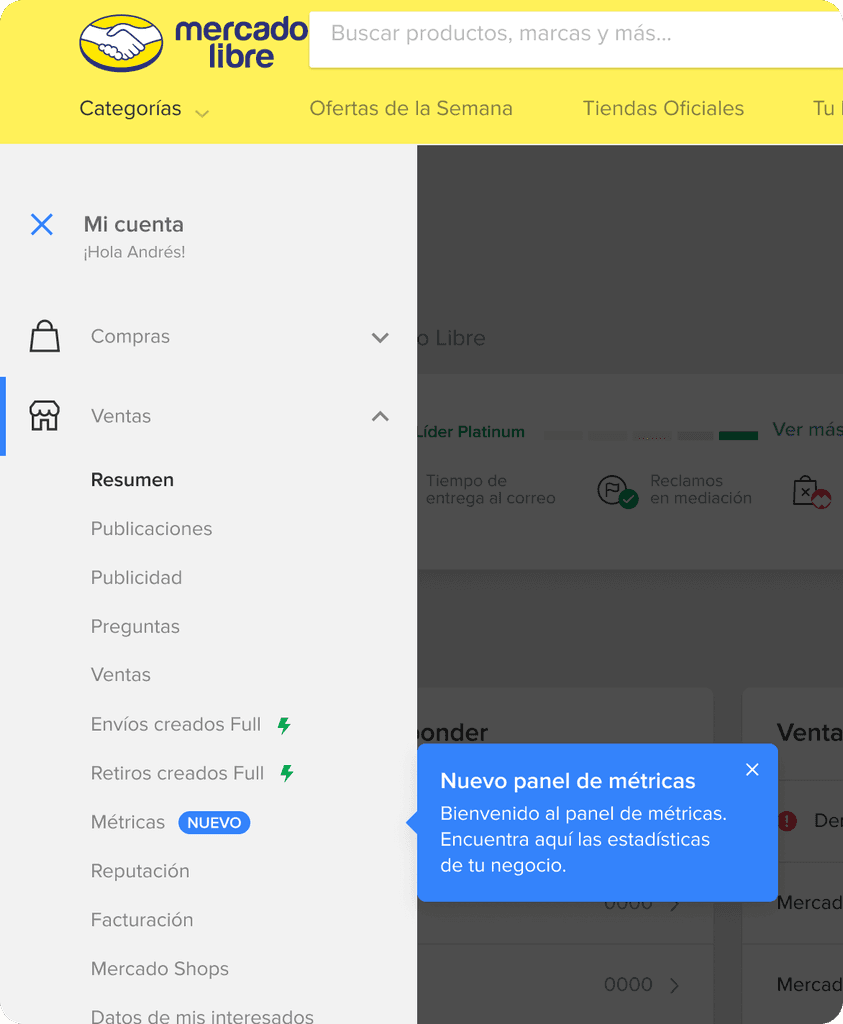Click the Compras shopping bag icon
843x1024 pixels.
(44, 336)
